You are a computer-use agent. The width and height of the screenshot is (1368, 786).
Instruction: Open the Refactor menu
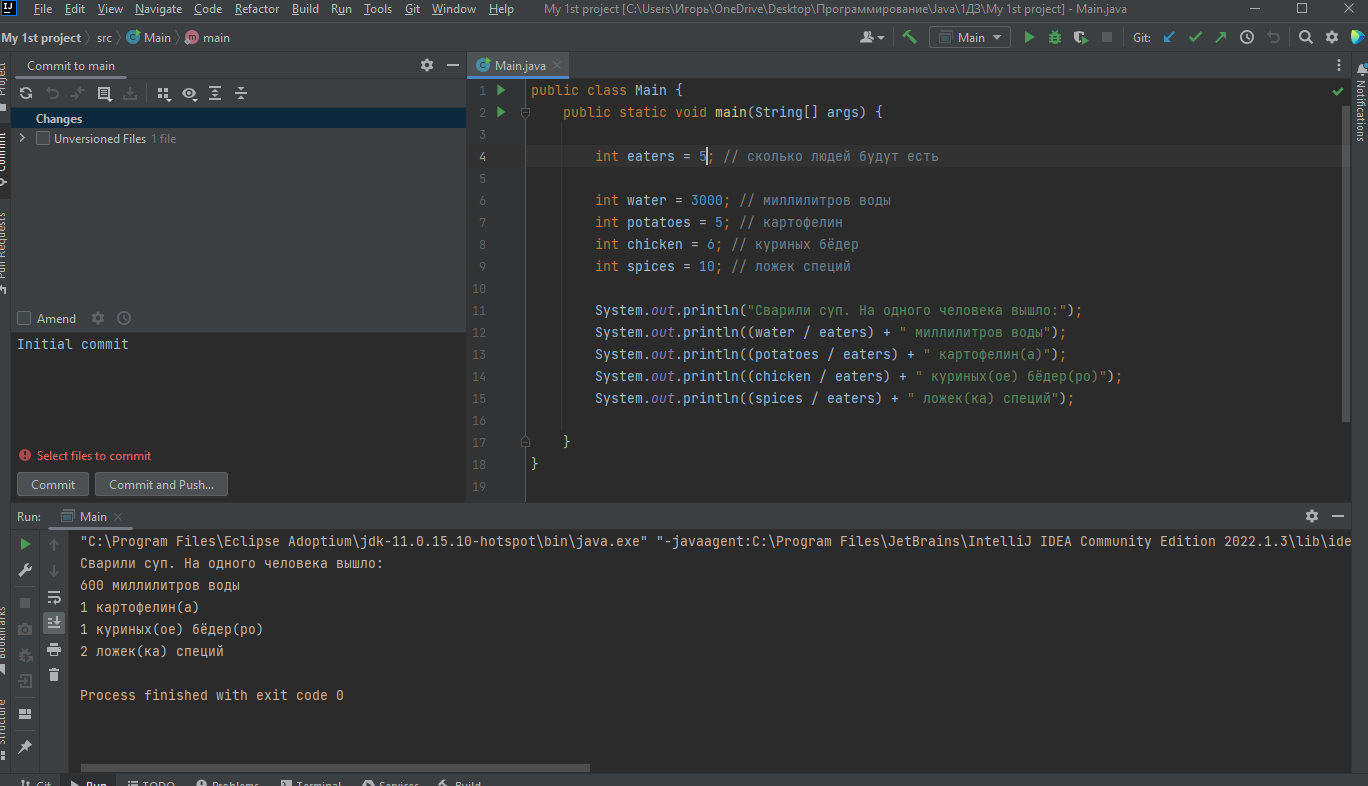coord(257,8)
